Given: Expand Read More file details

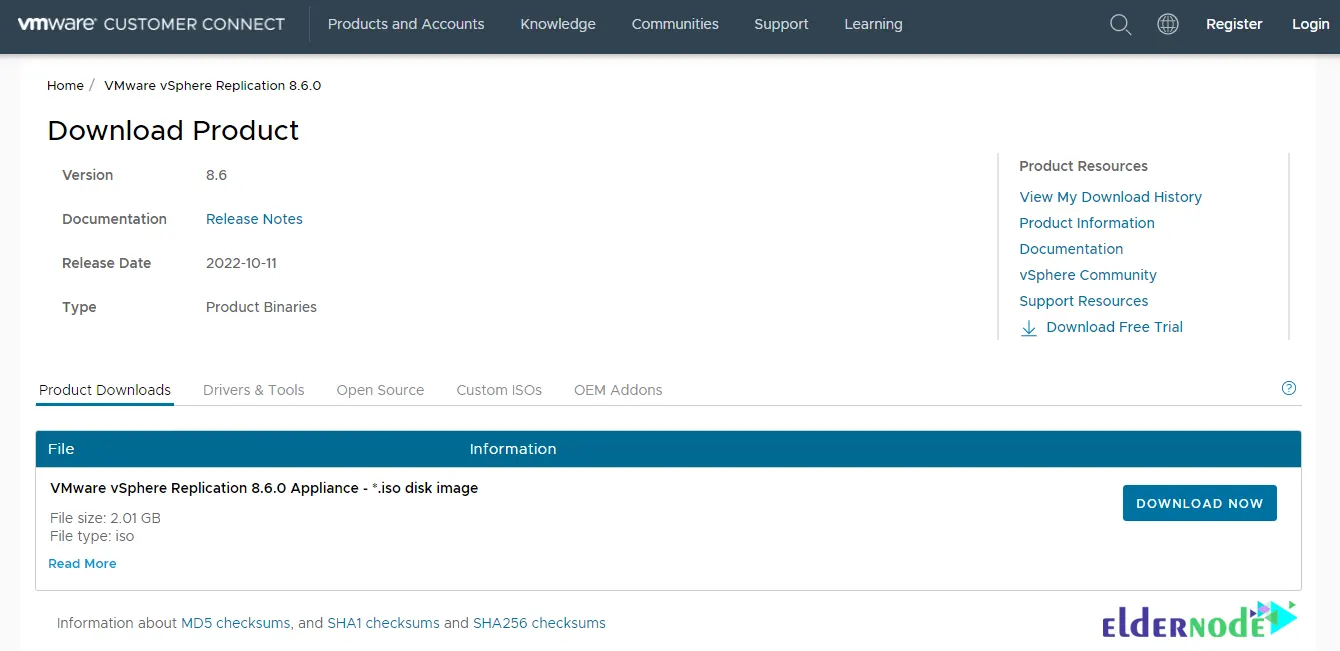Looking at the screenshot, I should coord(82,564).
